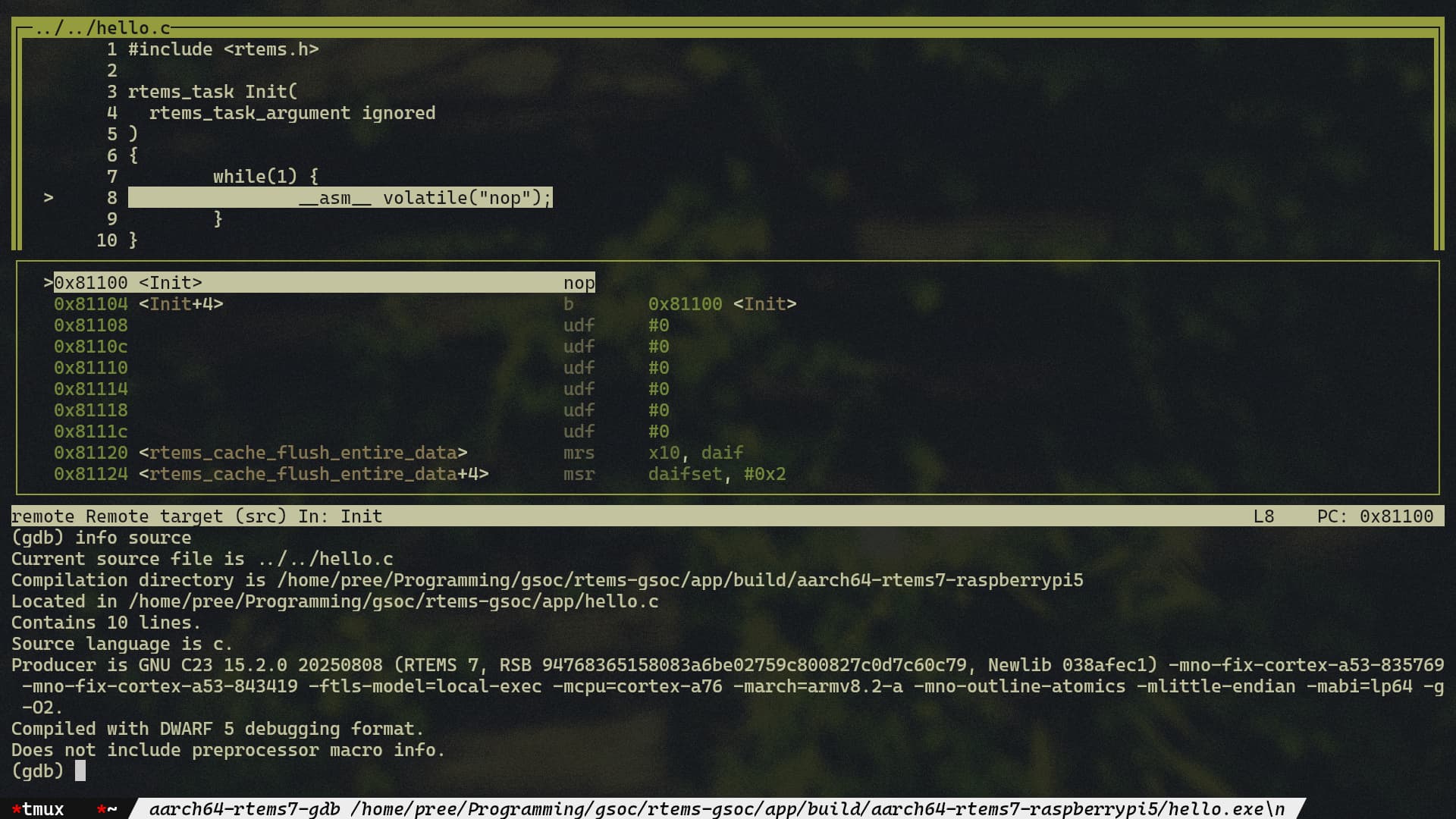1456x819 pixels.
Task: Click the red asterisk before tilde in status bar
Action: coord(101,809)
